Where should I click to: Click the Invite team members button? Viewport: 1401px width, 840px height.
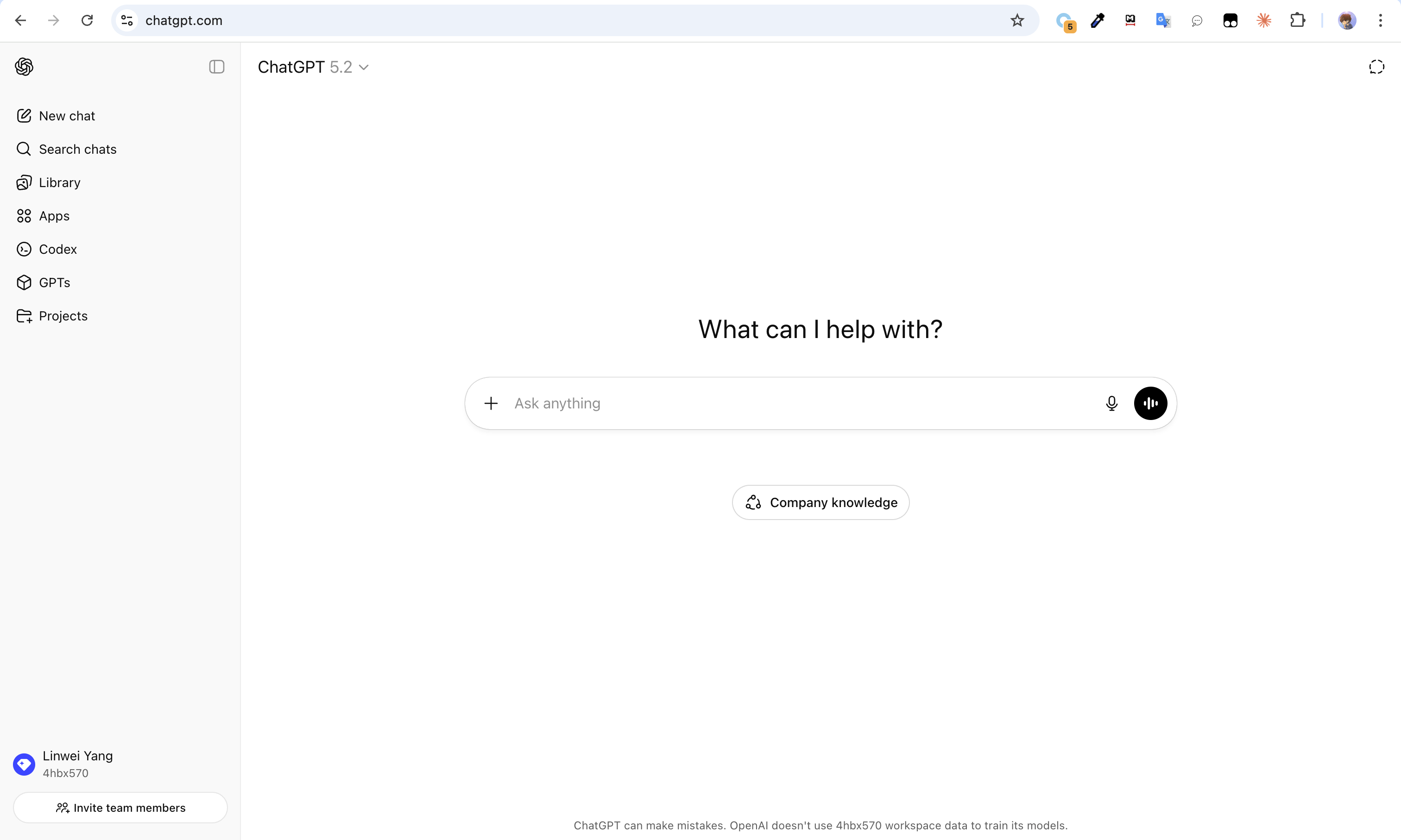[120, 808]
